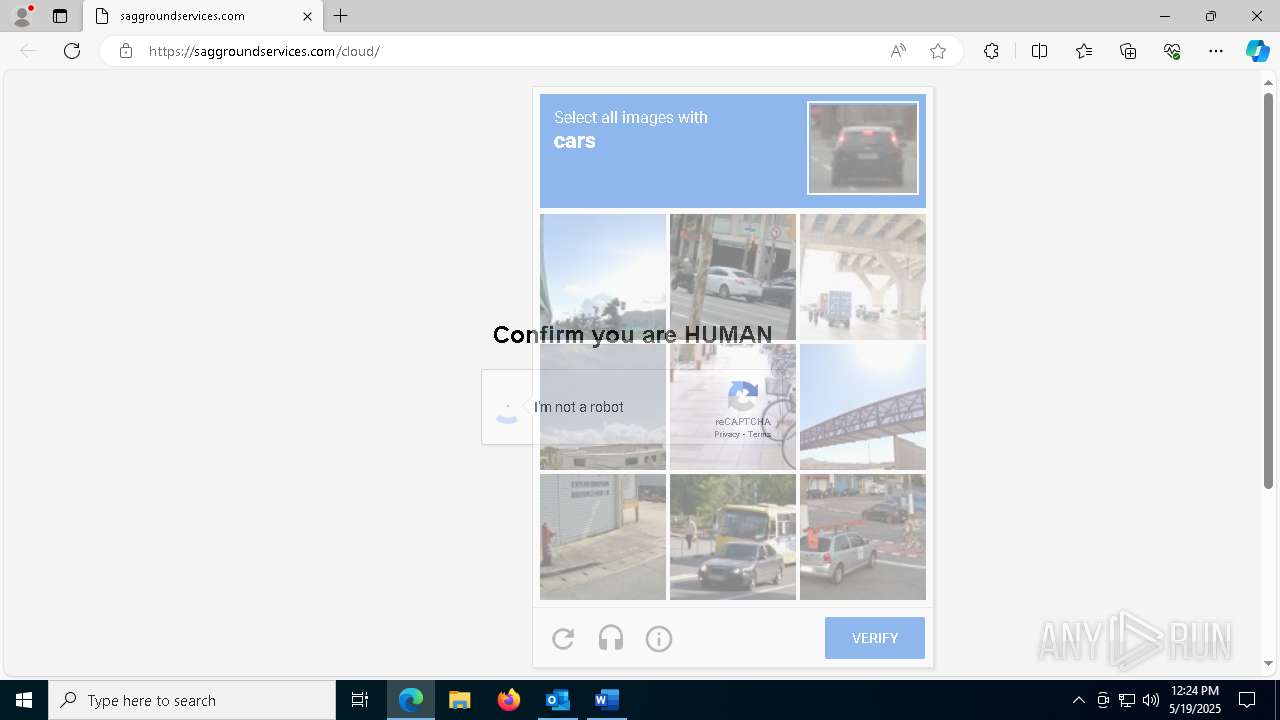Launch Firefox from taskbar
1280x720 pixels.
point(509,700)
